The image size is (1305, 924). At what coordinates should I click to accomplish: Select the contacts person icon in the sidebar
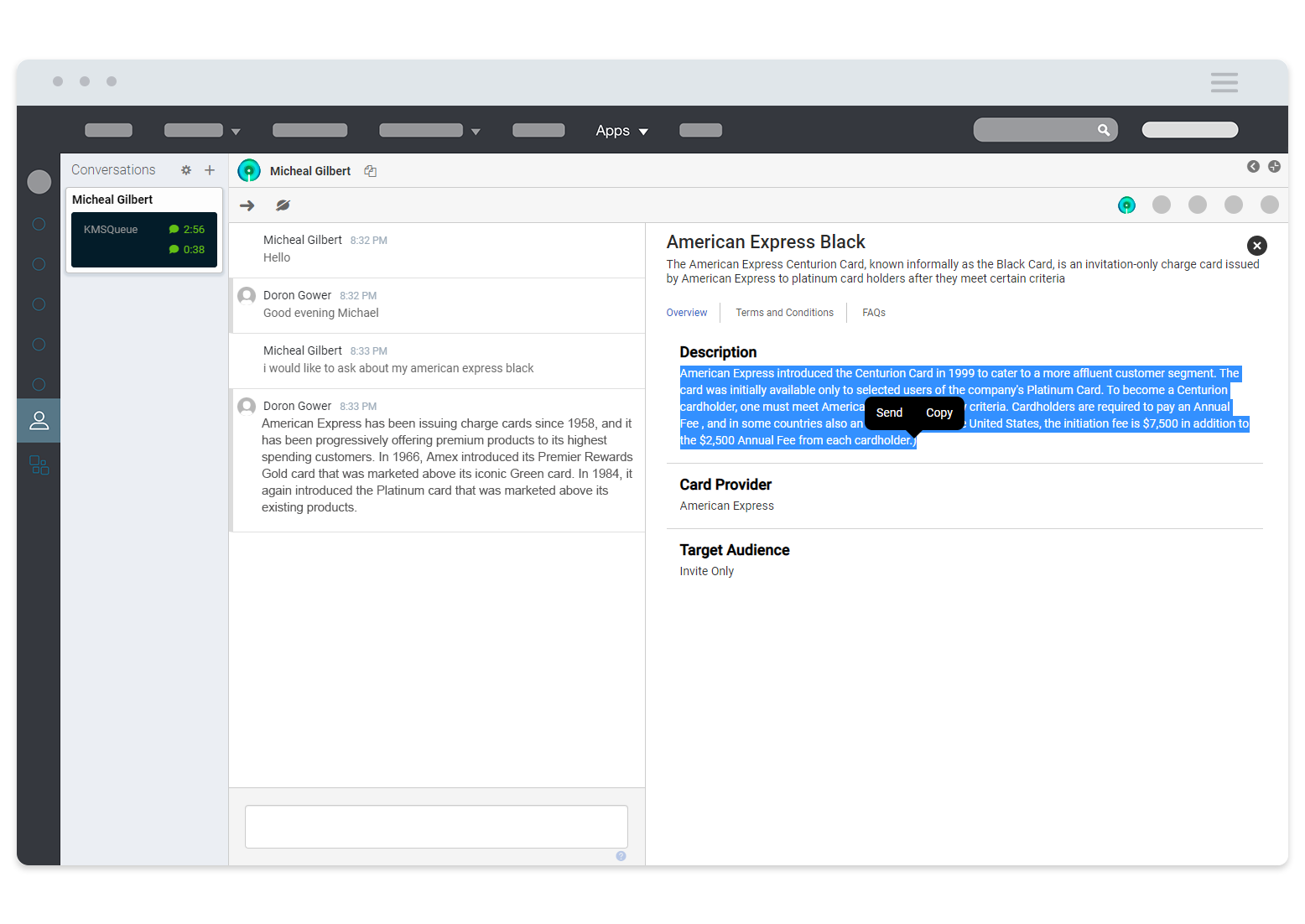[x=39, y=420]
